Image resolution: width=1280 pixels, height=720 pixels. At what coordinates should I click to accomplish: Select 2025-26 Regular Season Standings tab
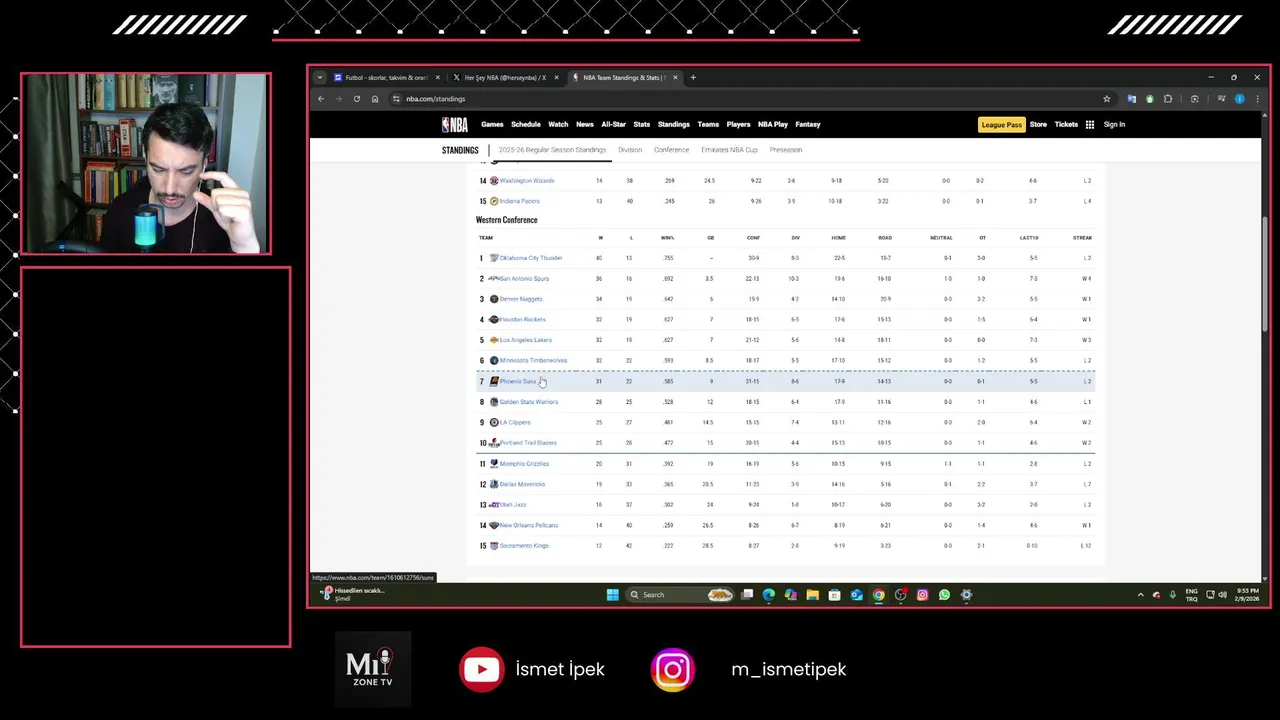tap(552, 150)
